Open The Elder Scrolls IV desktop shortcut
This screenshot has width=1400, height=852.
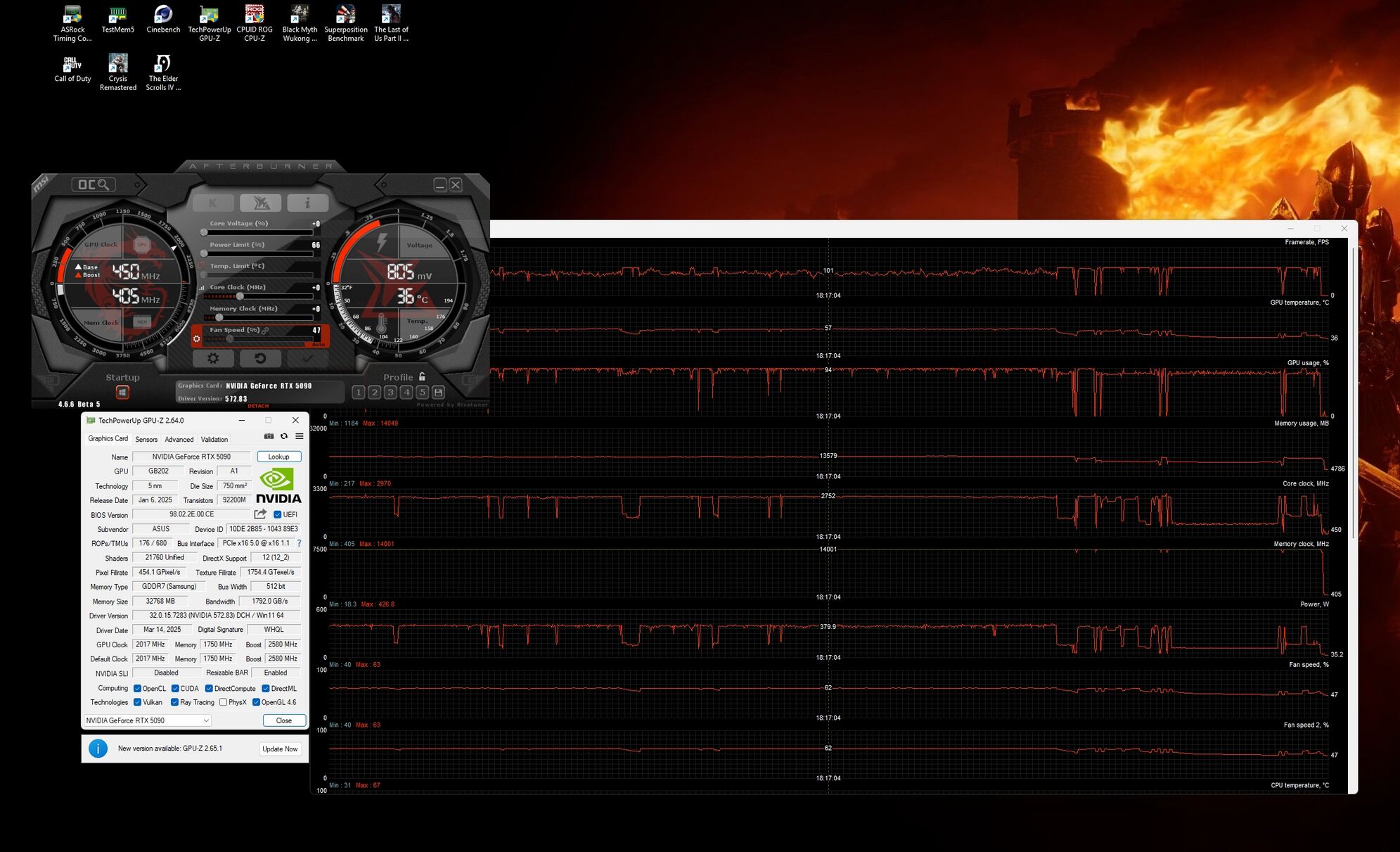[x=163, y=72]
